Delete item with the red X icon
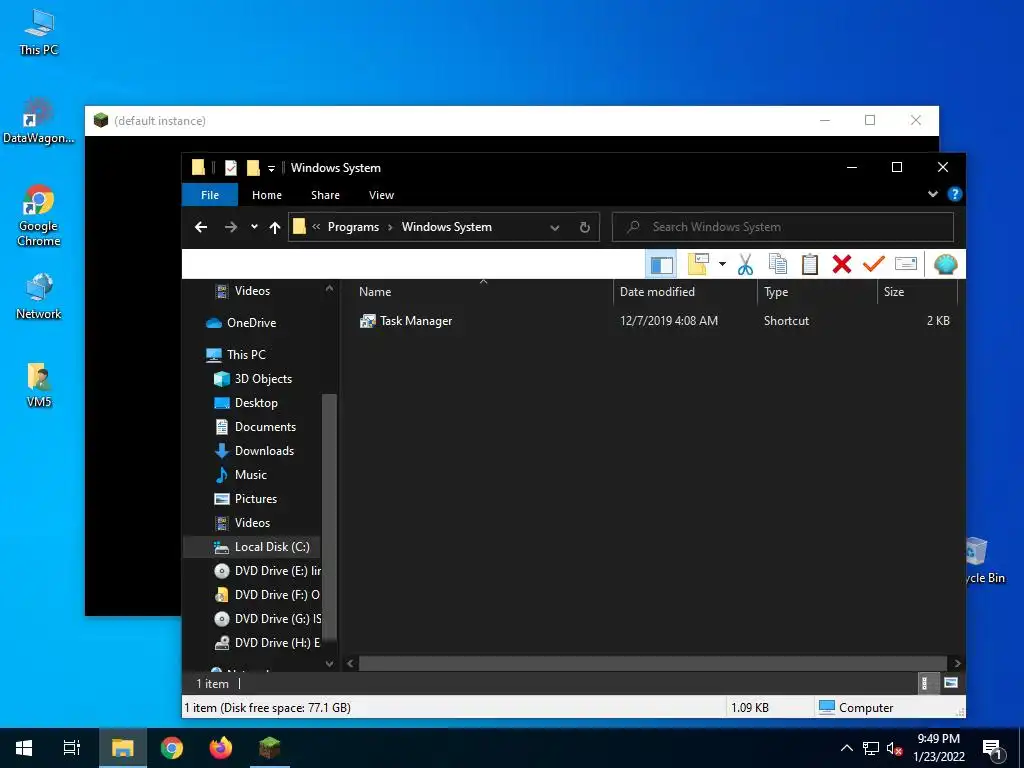1024x768 pixels. pos(842,264)
